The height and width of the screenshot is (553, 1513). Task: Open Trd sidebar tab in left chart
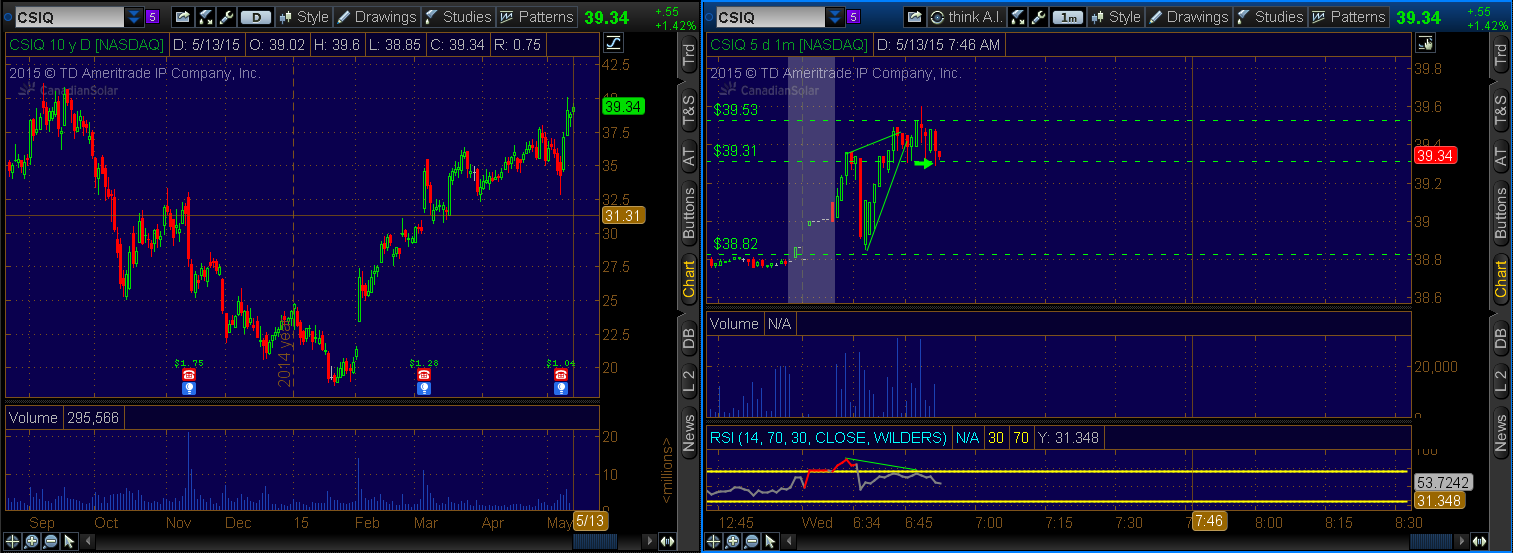(x=689, y=56)
